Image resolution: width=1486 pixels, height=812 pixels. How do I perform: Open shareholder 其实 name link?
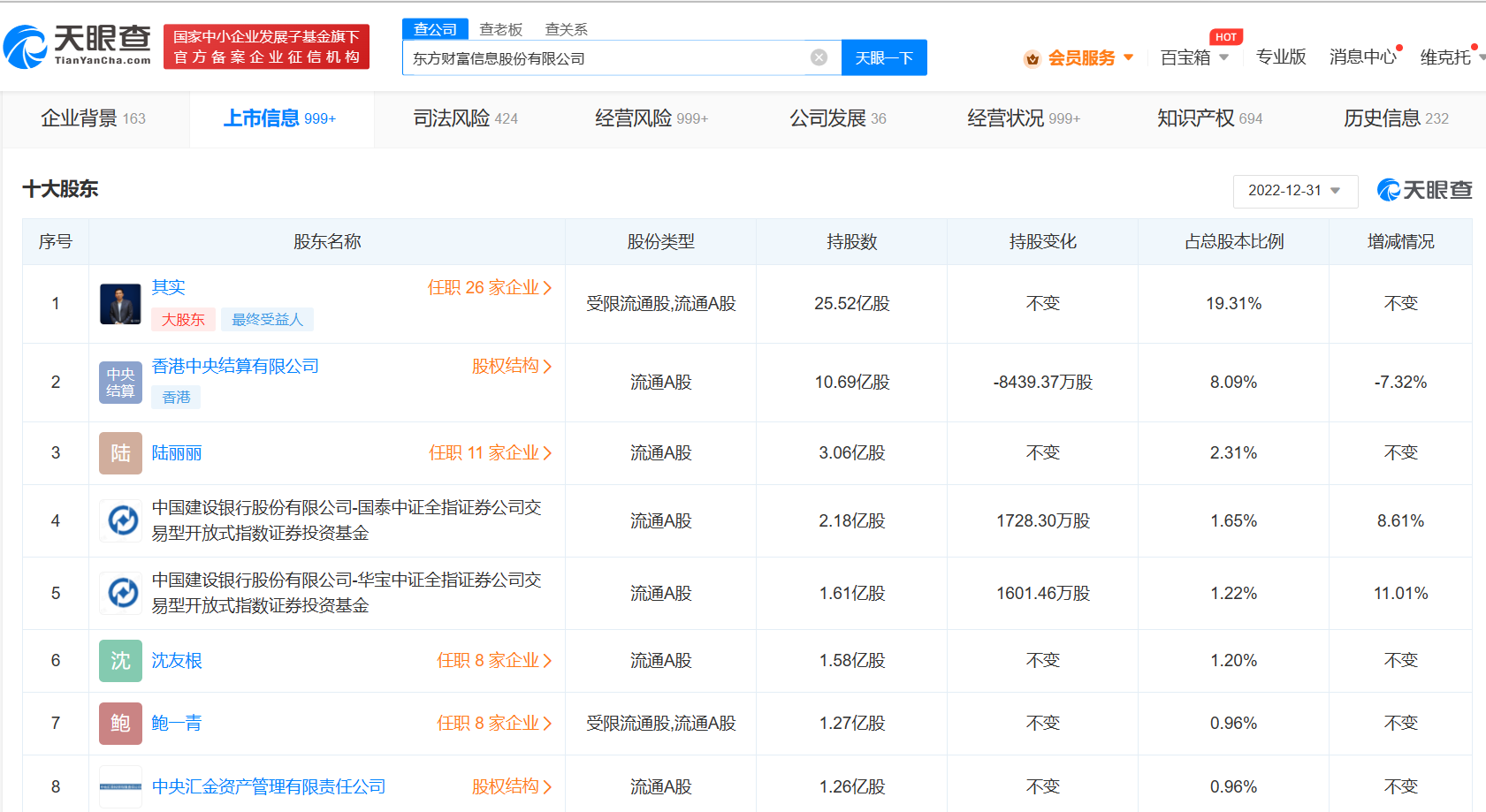(x=169, y=288)
